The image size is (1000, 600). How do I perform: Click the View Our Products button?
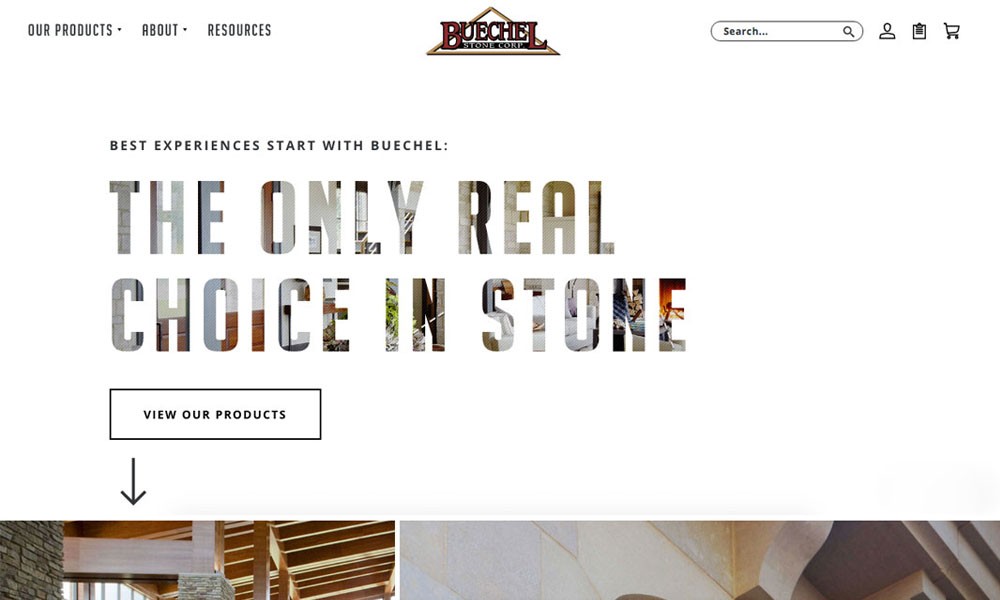pyautogui.click(x=215, y=414)
